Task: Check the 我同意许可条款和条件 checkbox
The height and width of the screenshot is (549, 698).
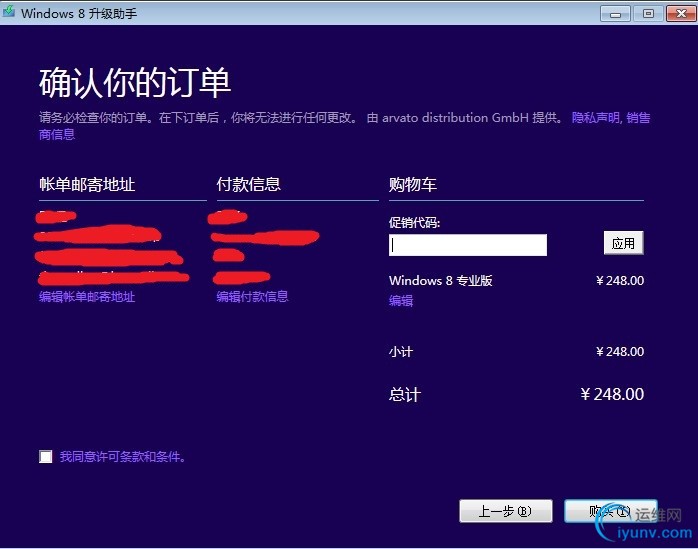Action: (45, 456)
